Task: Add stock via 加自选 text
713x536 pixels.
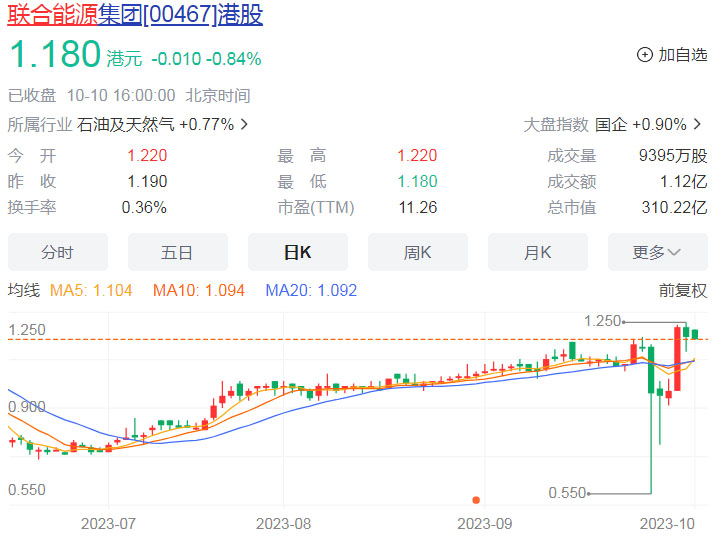Action: click(x=683, y=55)
